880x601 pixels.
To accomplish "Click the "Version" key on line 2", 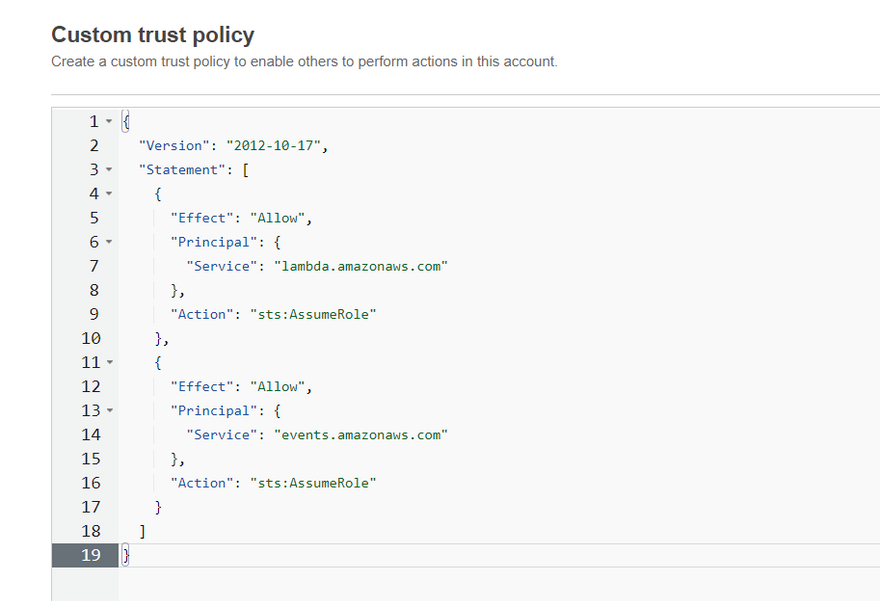I will [x=175, y=146].
